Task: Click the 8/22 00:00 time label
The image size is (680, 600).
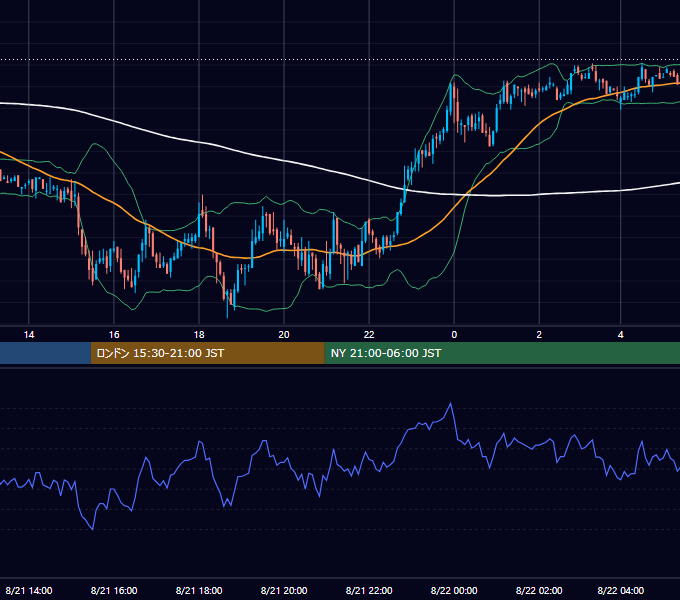Action: [x=454, y=590]
